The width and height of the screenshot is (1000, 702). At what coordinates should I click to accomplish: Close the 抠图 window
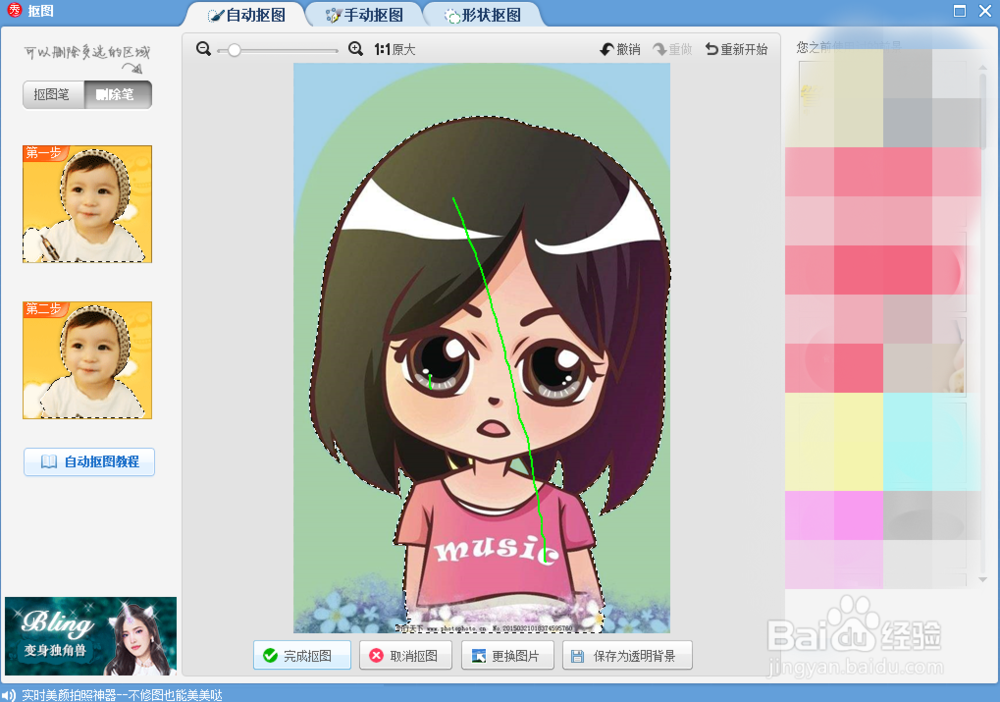[985, 11]
